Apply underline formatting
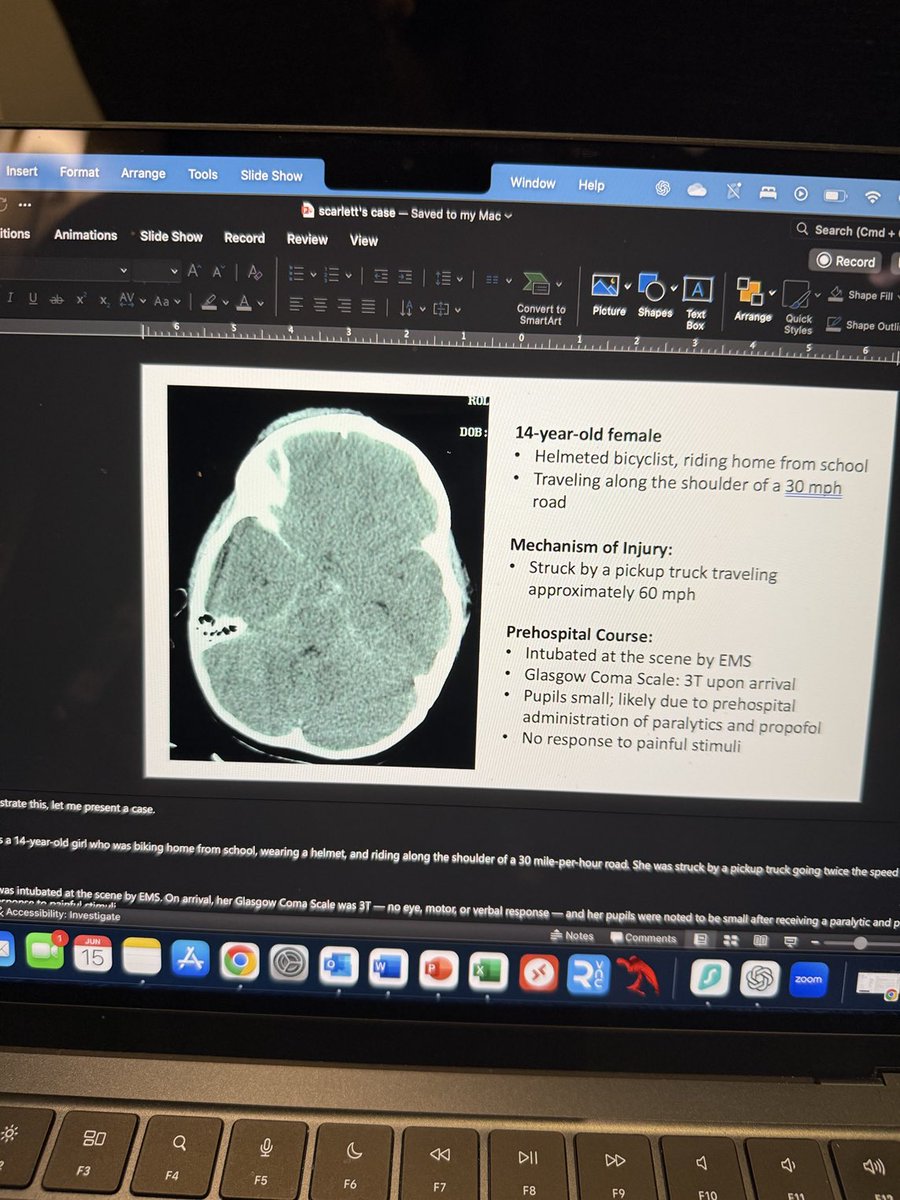Viewport: 900px width, 1200px height. coord(33,298)
